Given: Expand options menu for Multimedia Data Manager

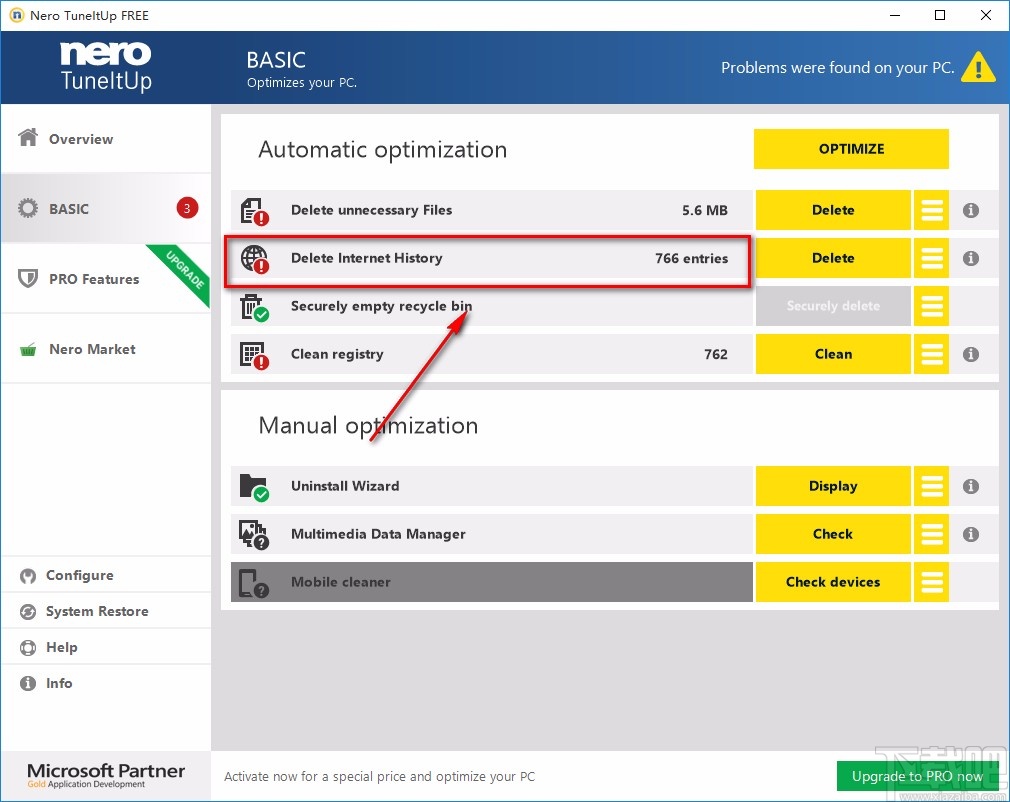Looking at the screenshot, I should click(x=931, y=534).
